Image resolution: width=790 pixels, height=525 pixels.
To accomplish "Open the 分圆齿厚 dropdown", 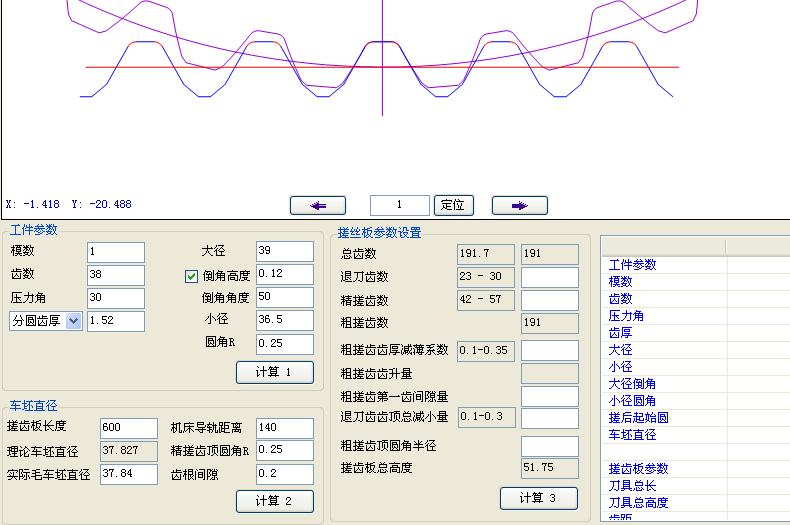I will (74, 321).
